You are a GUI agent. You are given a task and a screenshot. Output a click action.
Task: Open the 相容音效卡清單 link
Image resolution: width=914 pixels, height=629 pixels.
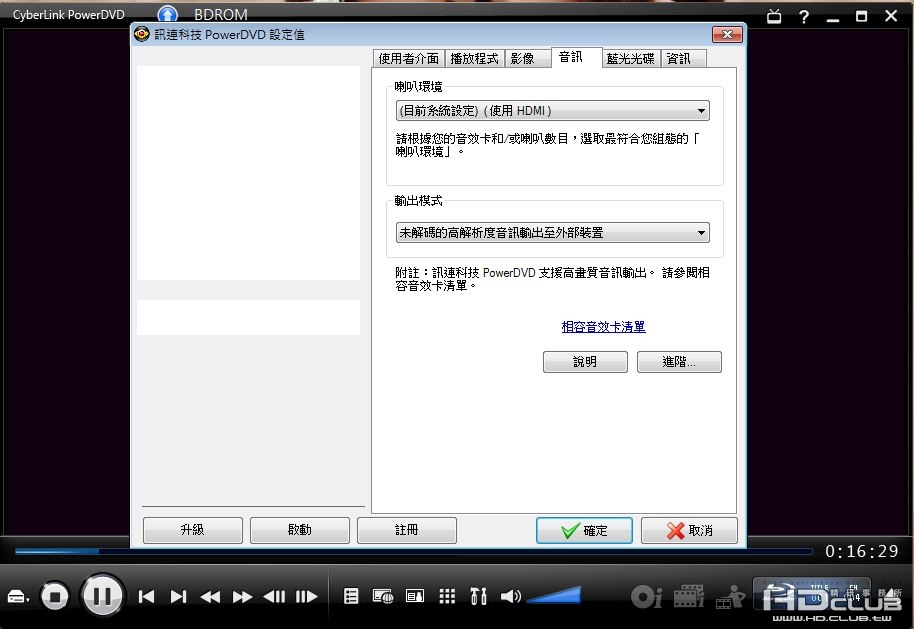(603, 327)
